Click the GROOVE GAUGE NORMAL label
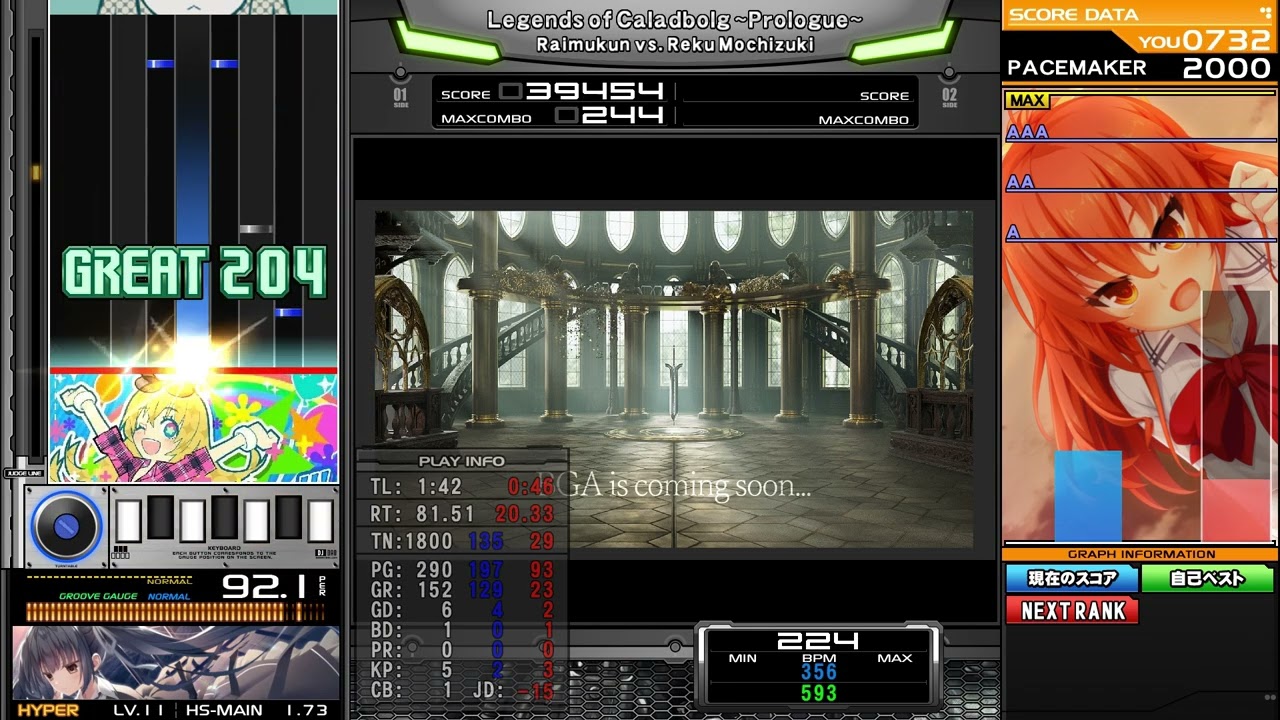Screen dimensions: 1280x720 click(124, 596)
